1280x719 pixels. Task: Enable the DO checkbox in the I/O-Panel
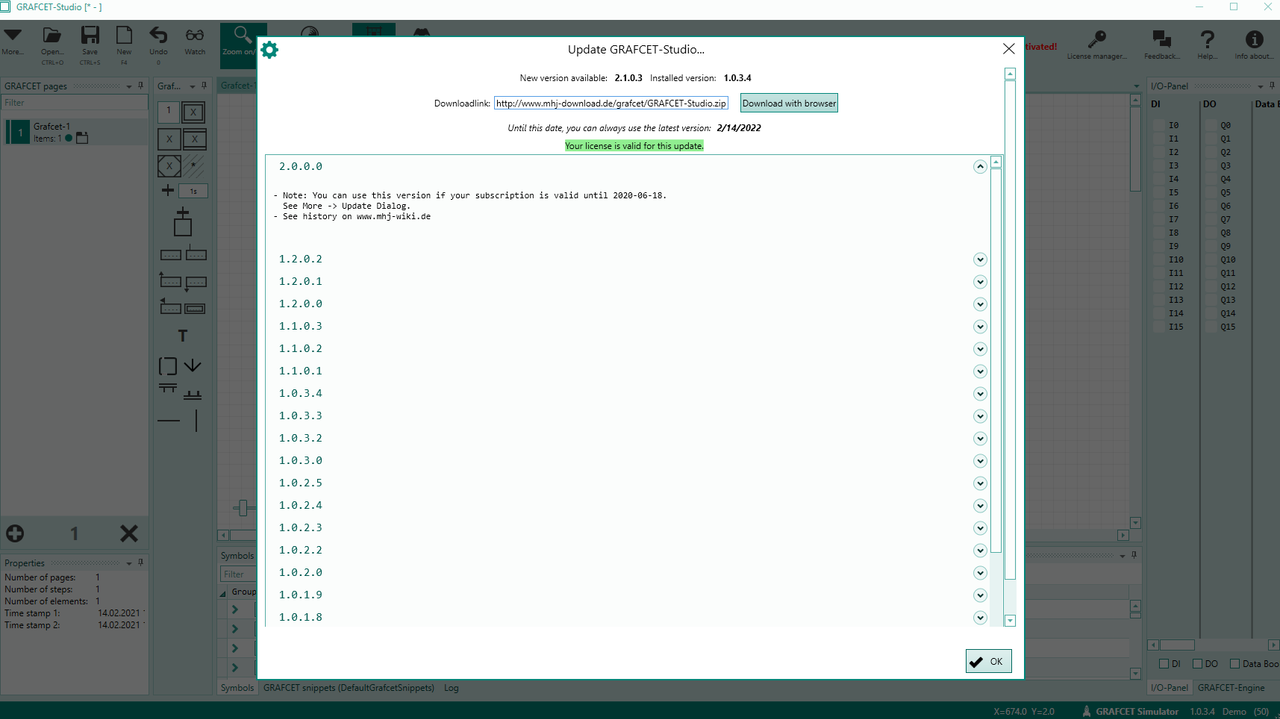1198,664
